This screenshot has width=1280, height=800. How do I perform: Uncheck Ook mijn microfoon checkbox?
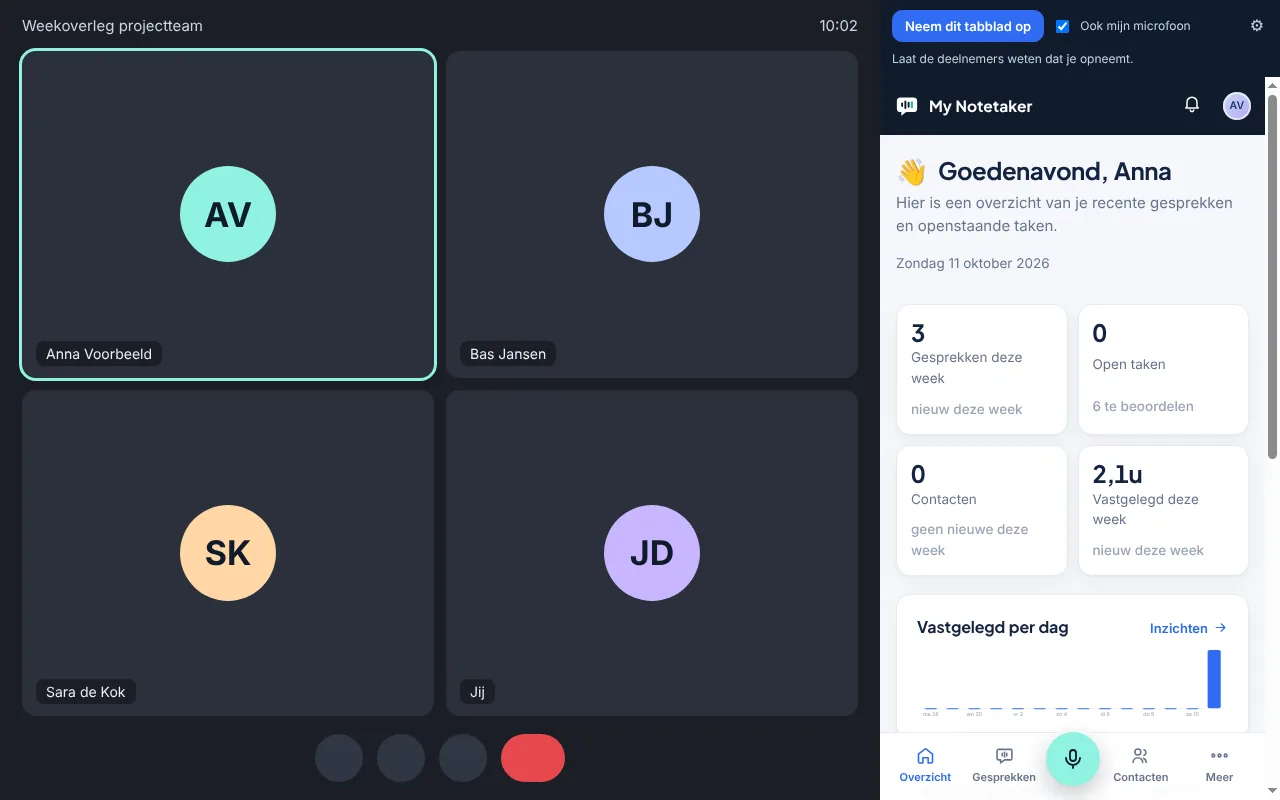pos(1063,26)
